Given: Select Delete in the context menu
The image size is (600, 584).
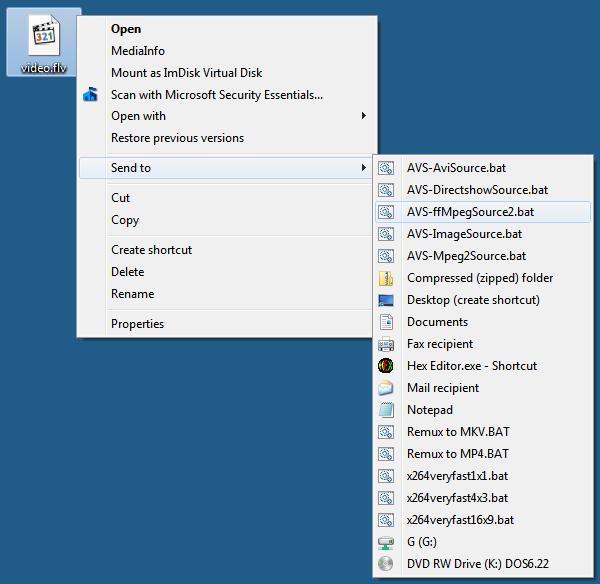Looking at the screenshot, I should [x=127, y=272].
